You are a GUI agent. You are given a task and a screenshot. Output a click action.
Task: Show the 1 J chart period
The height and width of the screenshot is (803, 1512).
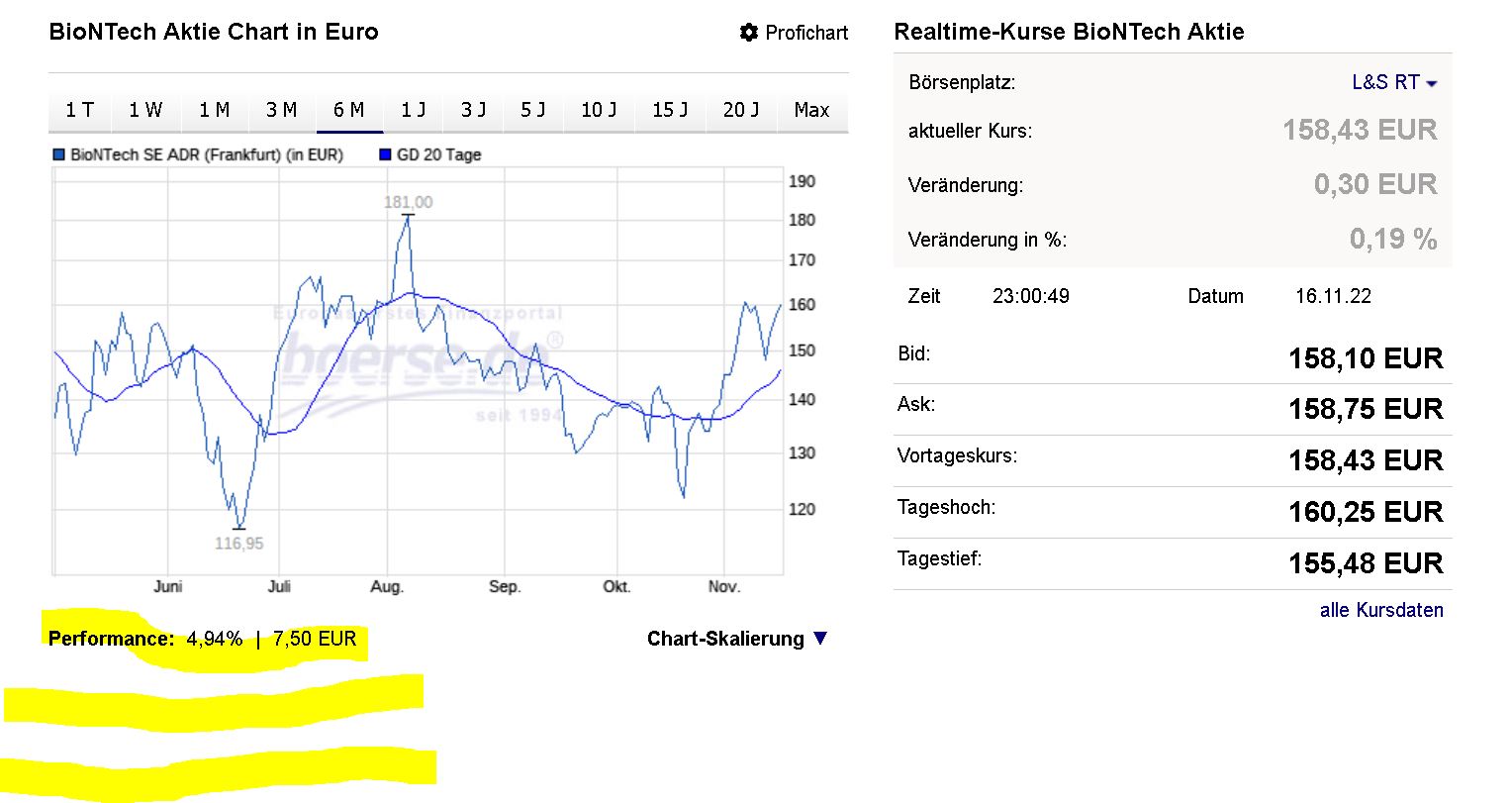414,110
